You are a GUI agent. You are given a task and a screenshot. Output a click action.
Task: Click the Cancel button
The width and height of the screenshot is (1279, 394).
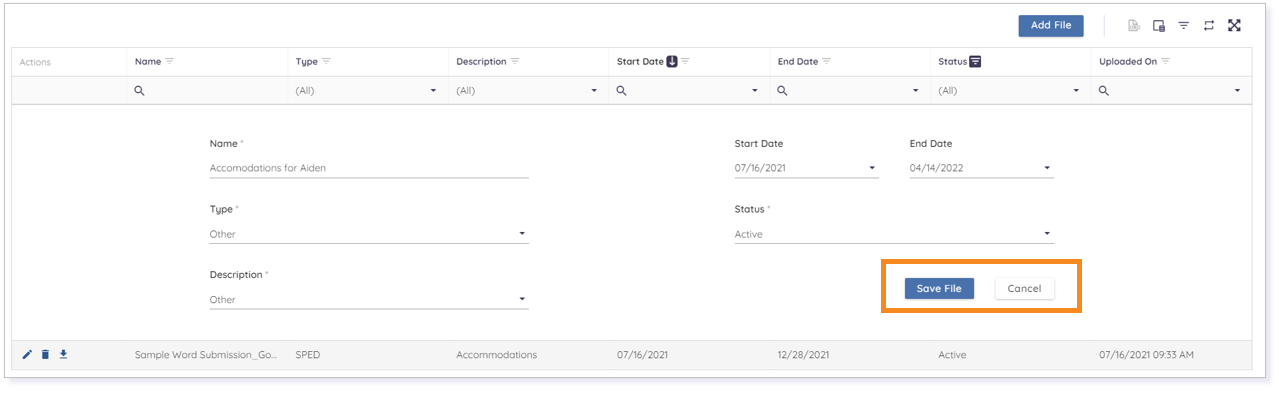(1024, 288)
